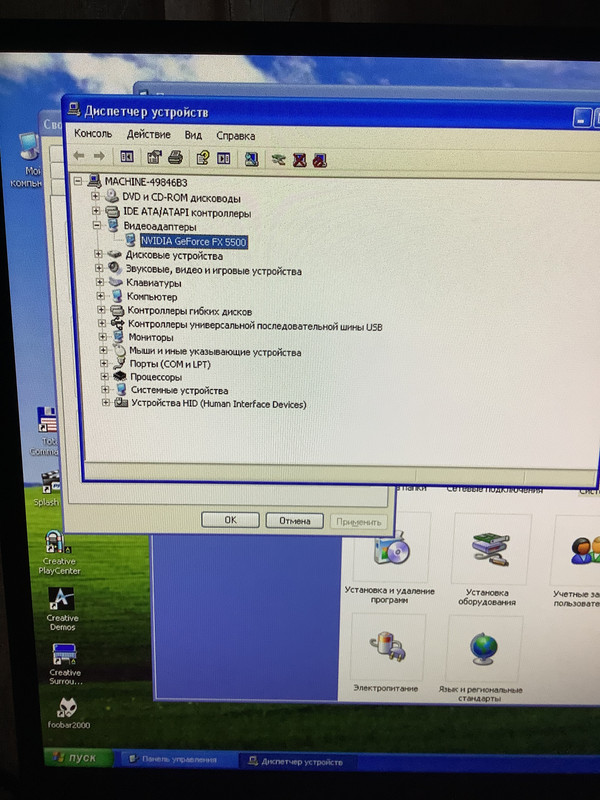Open Creative Surround desktop shortcut
The image size is (600, 800).
coord(65,664)
